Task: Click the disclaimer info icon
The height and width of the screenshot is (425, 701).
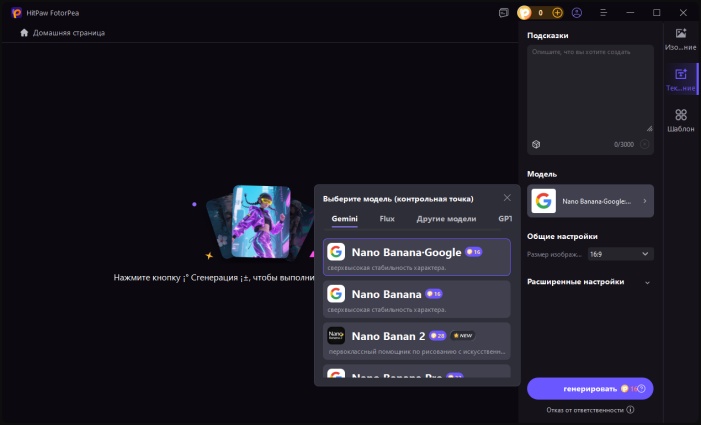Action: tap(630, 410)
